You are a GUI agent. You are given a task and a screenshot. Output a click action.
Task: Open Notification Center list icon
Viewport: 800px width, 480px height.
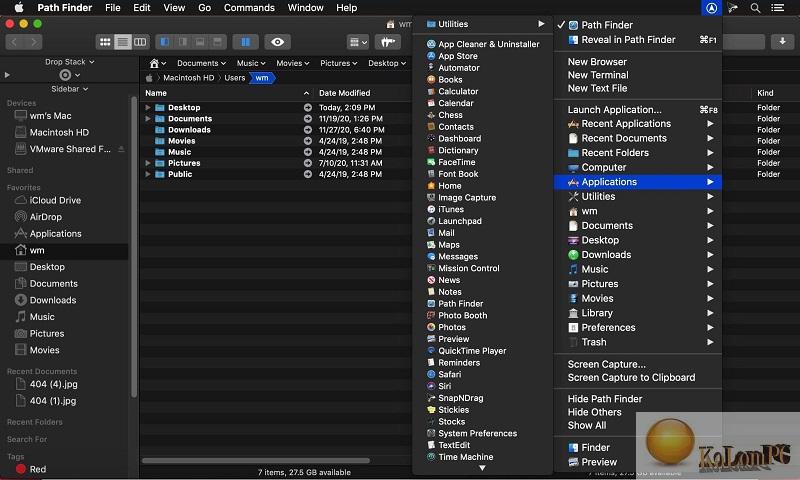point(778,8)
